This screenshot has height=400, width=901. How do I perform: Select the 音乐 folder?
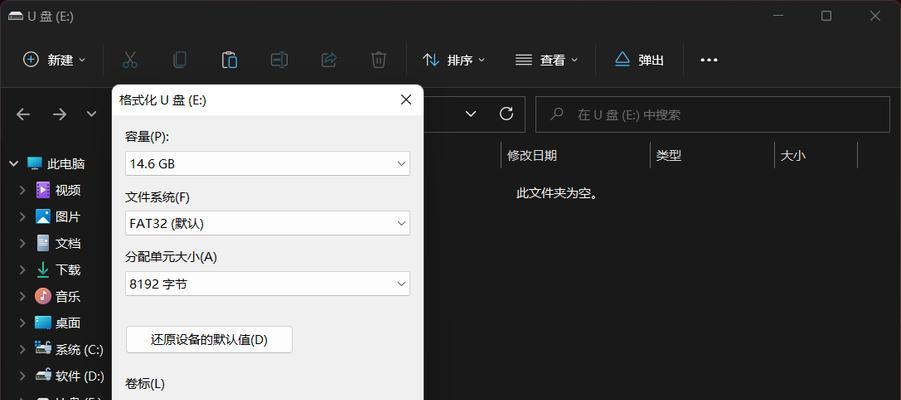point(57,297)
